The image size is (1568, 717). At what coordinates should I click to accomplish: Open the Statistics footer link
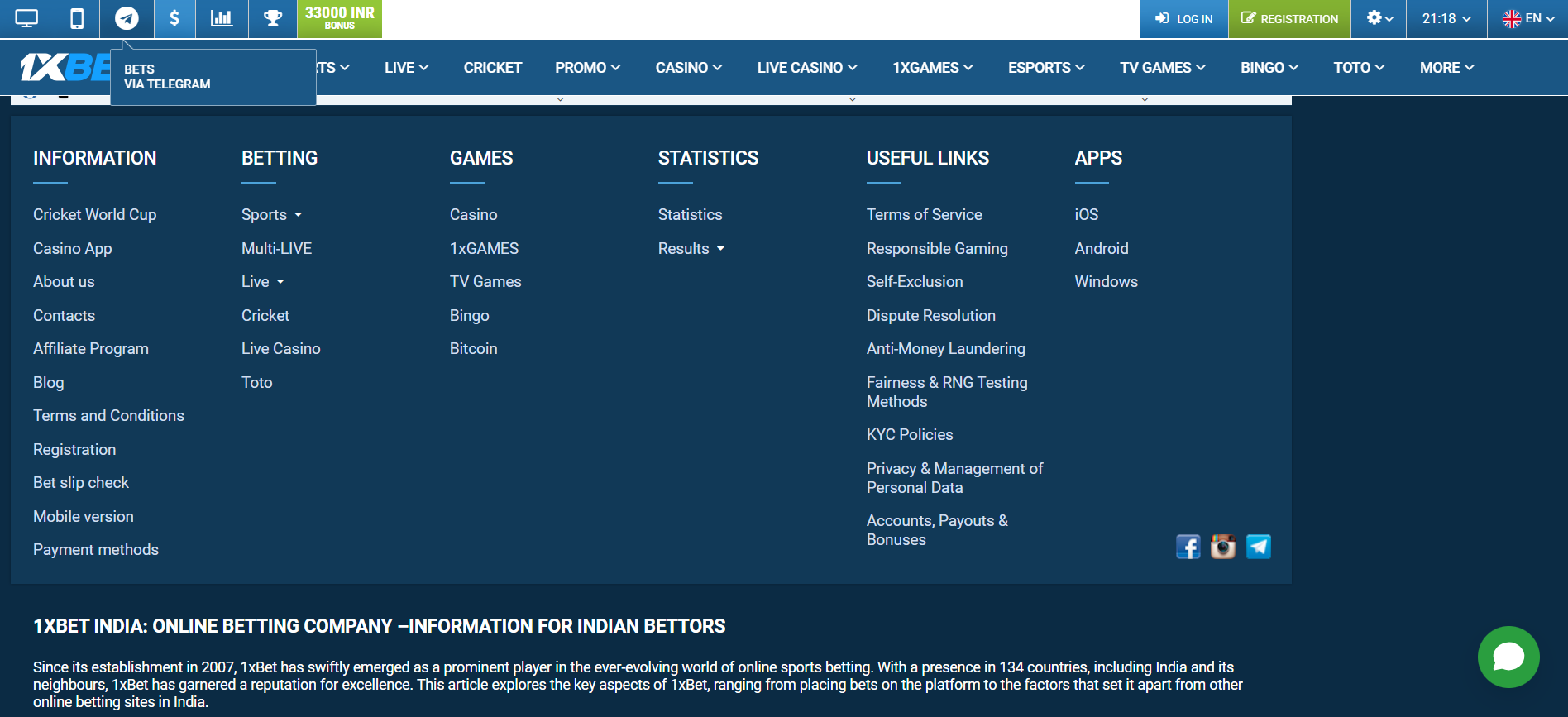(691, 214)
